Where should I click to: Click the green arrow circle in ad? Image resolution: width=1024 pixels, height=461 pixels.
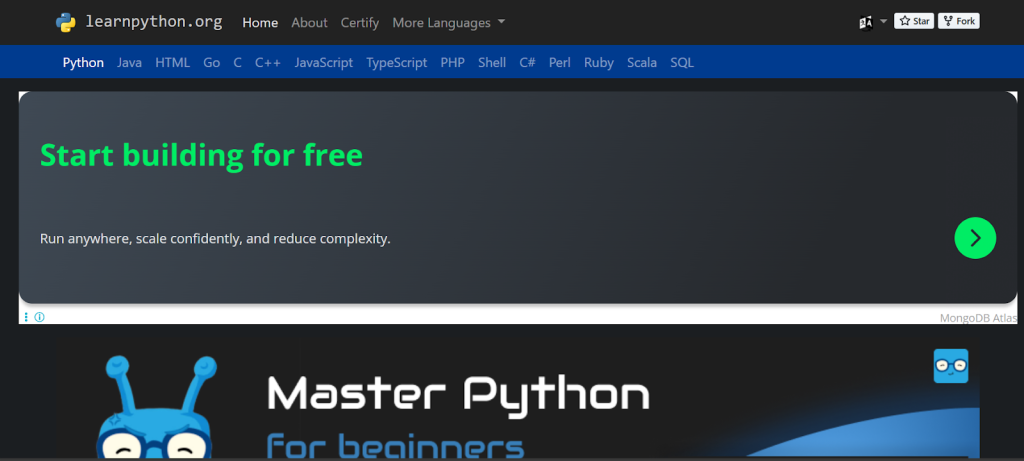point(975,238)
